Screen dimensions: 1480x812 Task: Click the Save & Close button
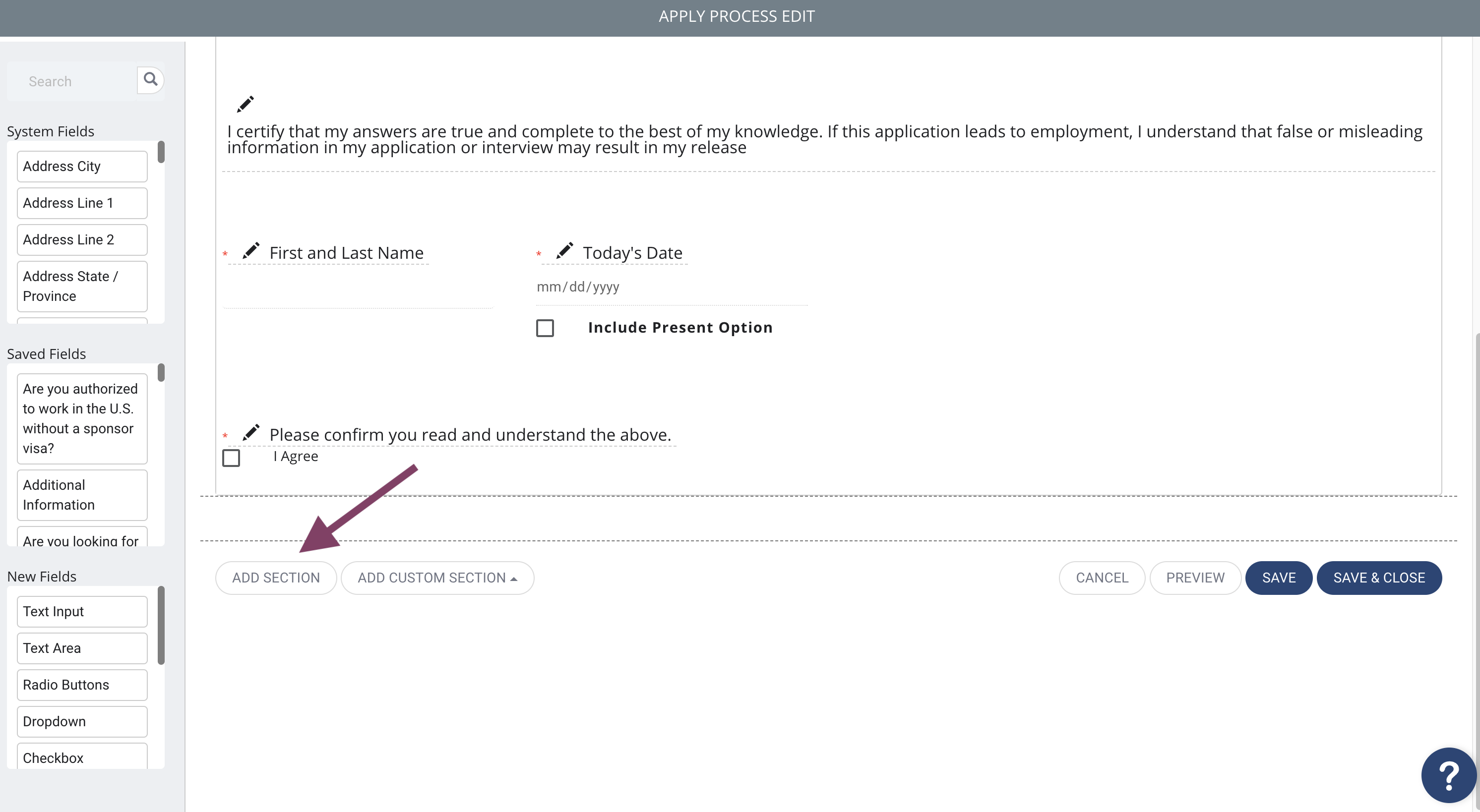coord(1379,578)
